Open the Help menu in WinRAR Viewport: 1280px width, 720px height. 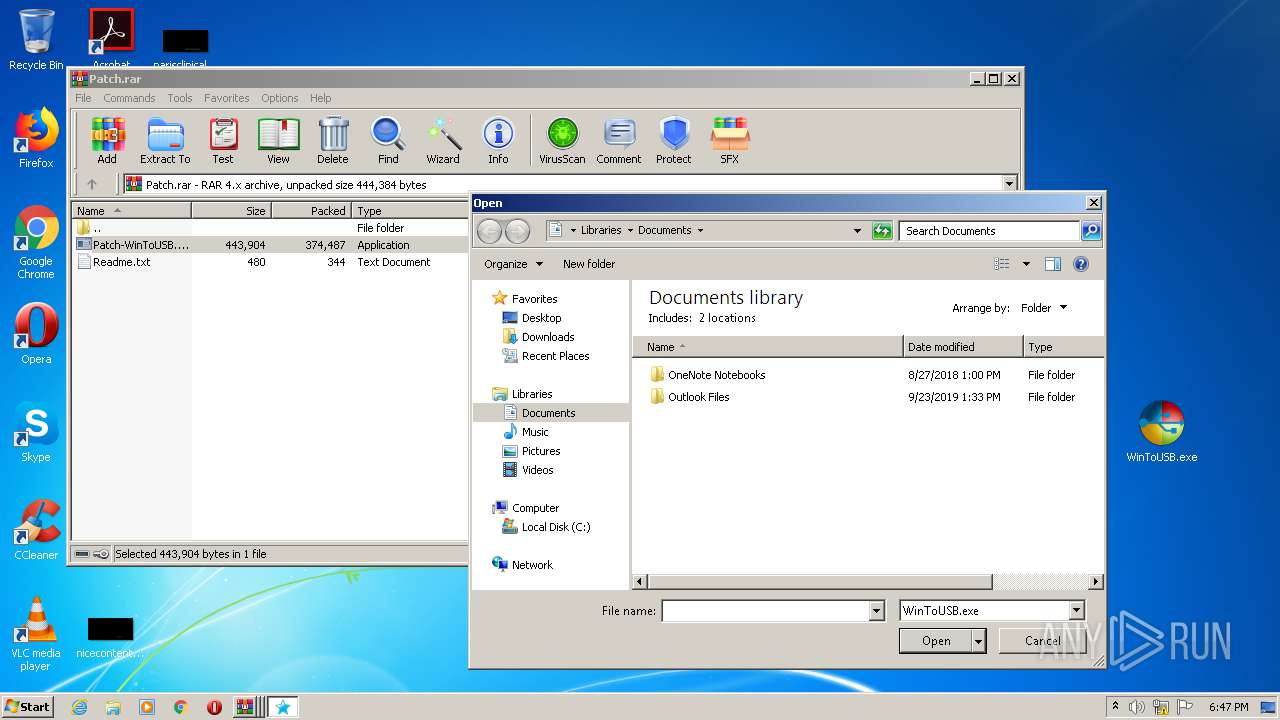coord(320,98)
